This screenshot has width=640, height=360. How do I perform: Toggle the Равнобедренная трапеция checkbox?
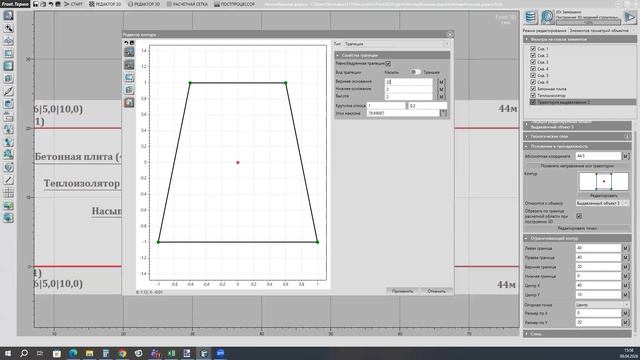pyautogui.click(x=388, y=64)
